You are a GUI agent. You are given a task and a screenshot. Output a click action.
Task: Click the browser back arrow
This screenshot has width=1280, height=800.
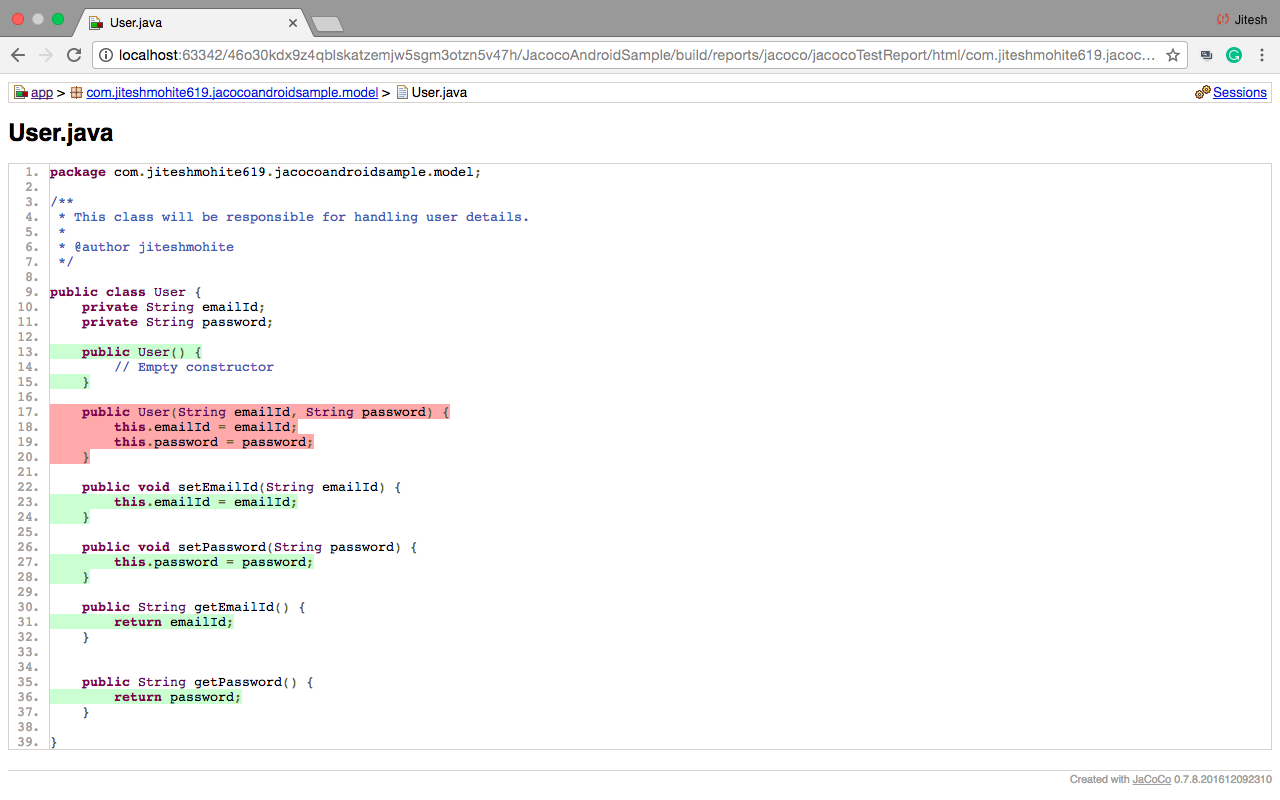(18, 56)
